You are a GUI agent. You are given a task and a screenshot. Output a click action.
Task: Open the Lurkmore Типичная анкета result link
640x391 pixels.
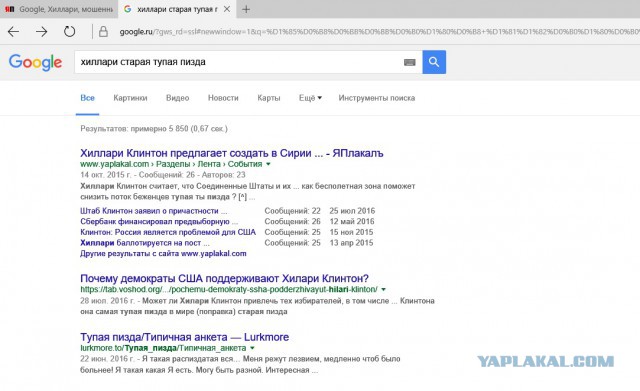(x=184, y=337)
